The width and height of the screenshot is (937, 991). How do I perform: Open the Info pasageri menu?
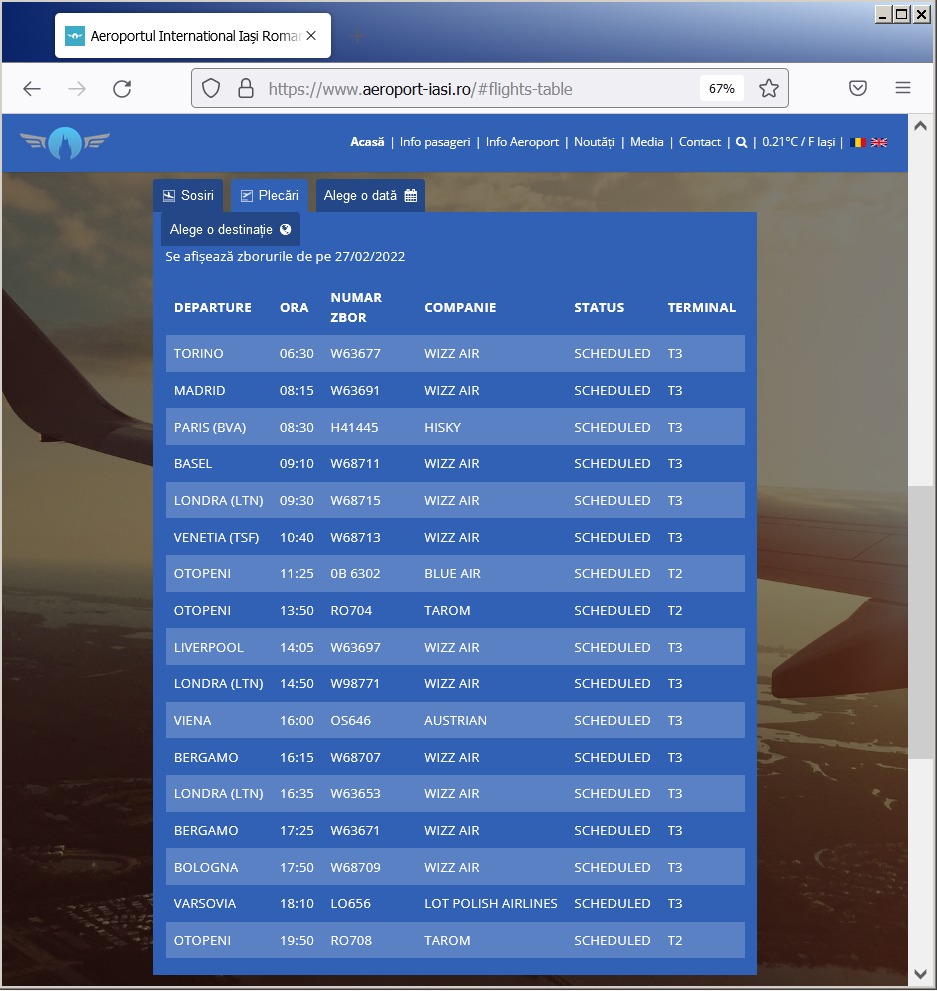pos(435,142)
